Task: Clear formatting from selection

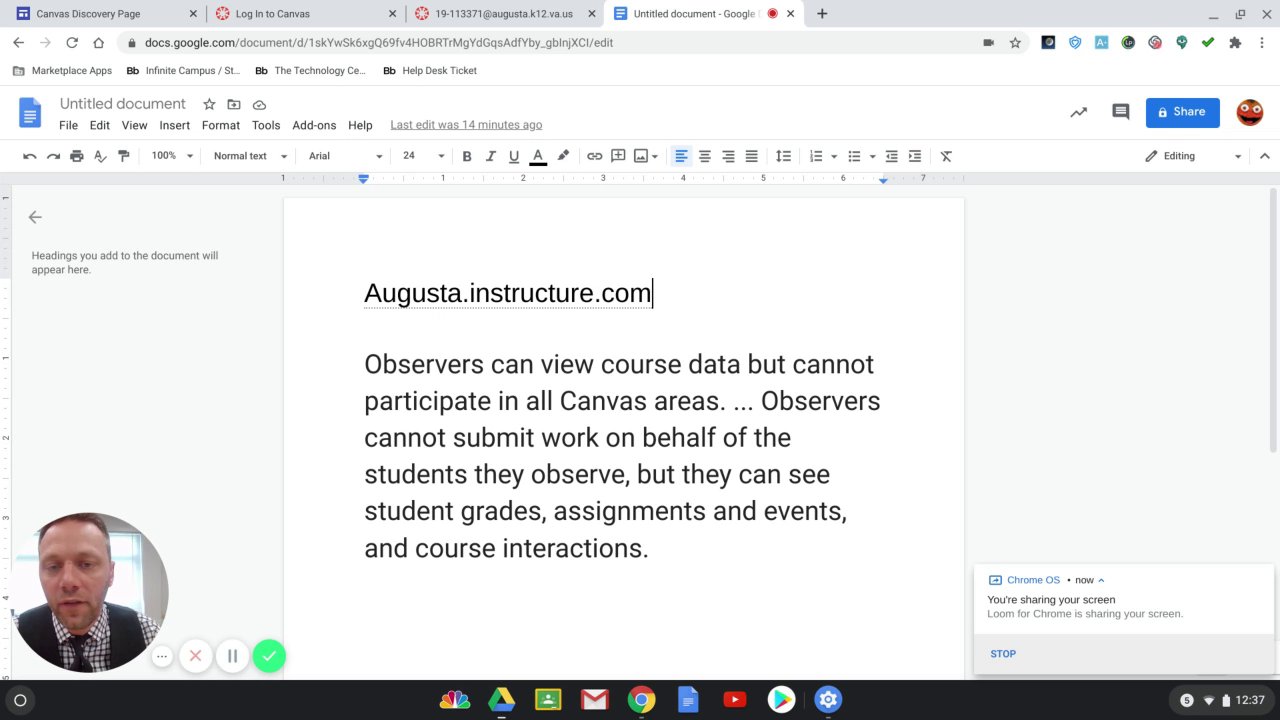Action: (x=946, y=156)
